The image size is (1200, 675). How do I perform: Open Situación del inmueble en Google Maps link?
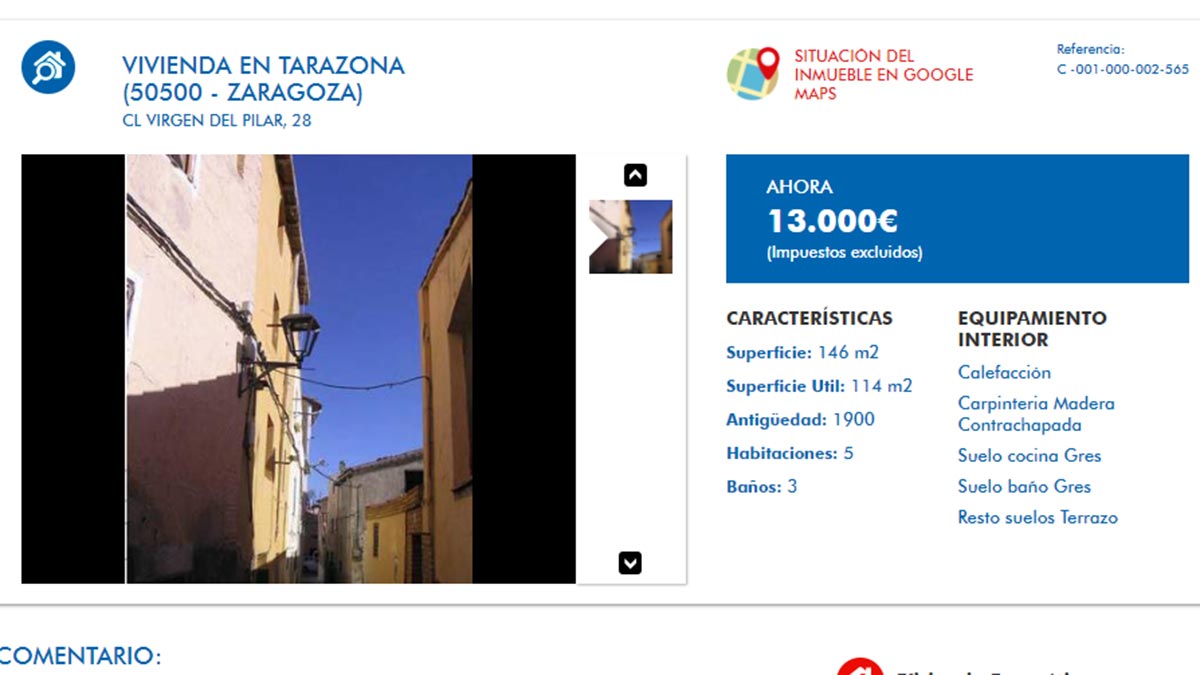(884, 75)
